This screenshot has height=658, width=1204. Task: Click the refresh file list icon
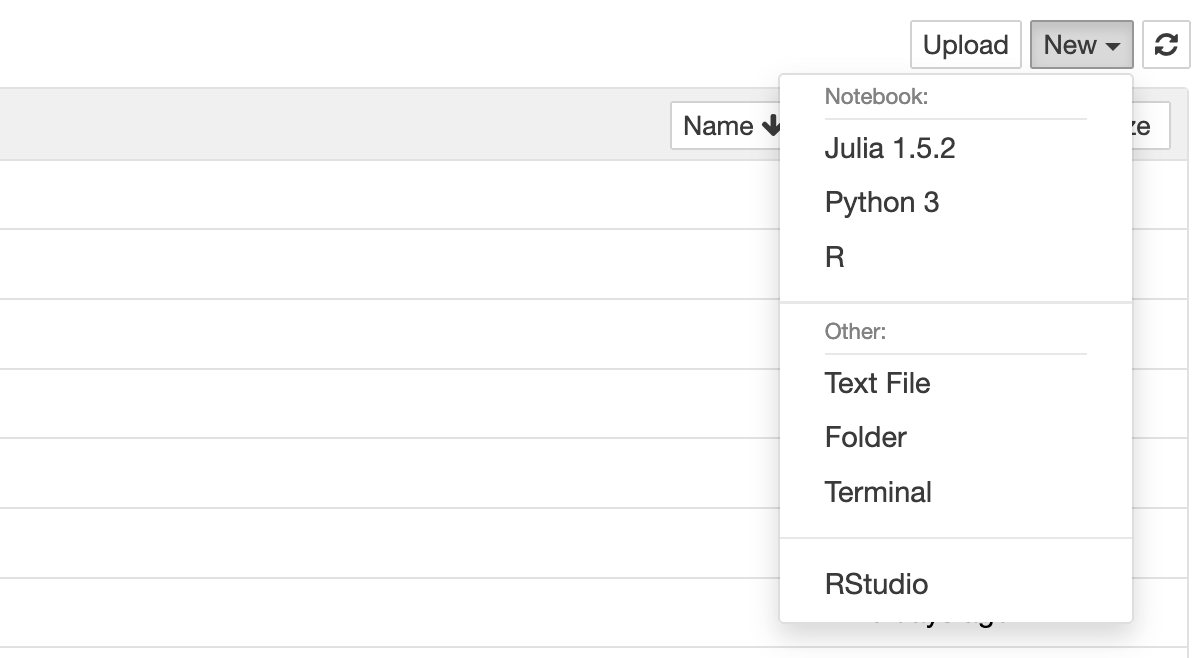1166,45
